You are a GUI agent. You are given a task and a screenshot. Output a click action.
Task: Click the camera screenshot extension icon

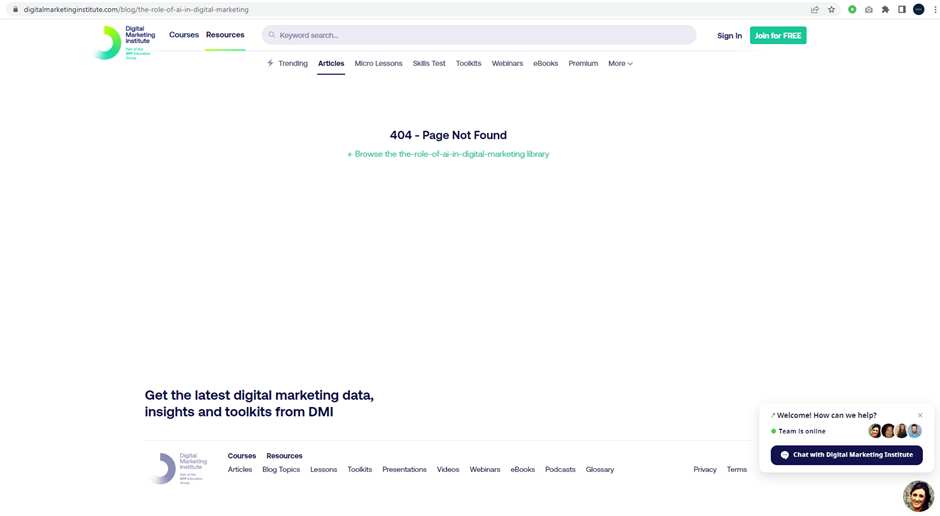tap(869, 10)
